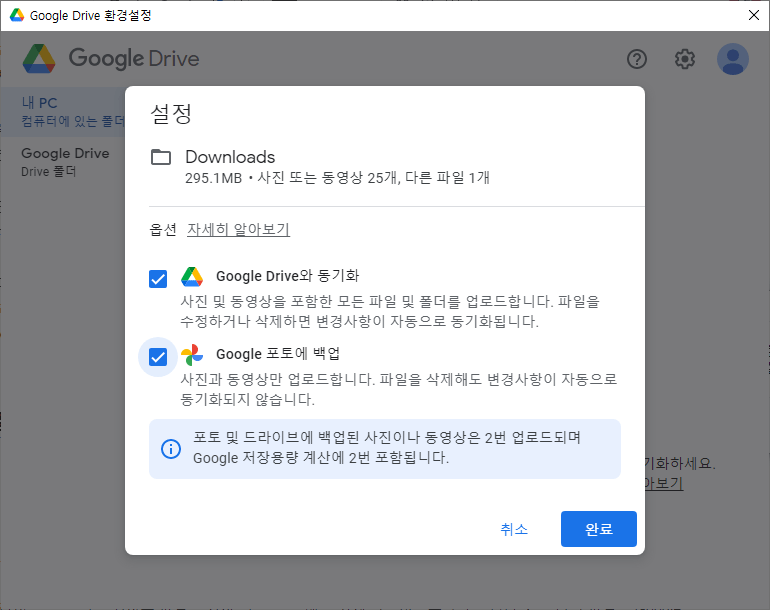Click the Google Drive 환경설정 window title
Image resolution: width=770 pixels, height=610 pixels.
click(x=90, y=15)
